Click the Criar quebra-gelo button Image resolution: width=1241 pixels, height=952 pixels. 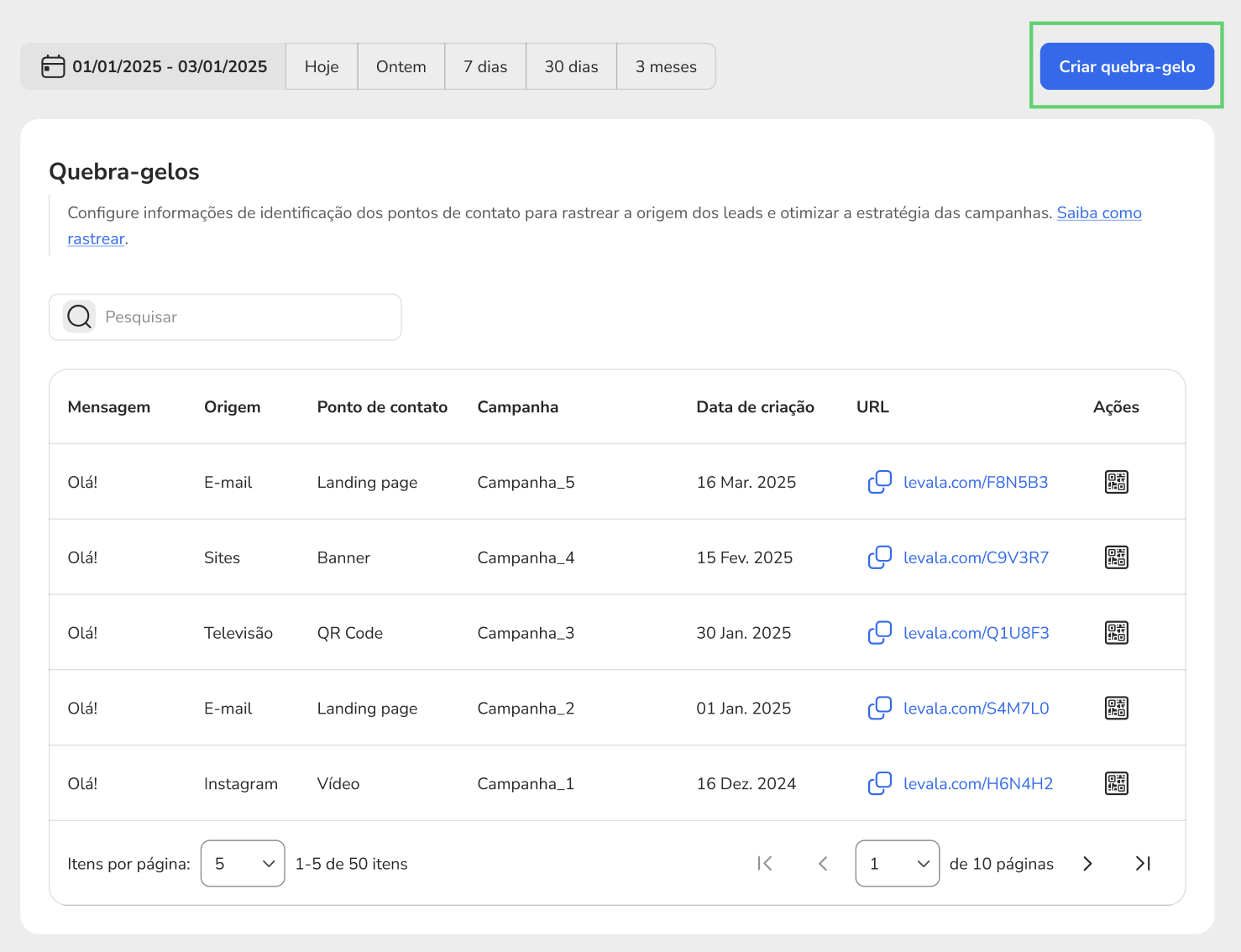pos(1127,66)
